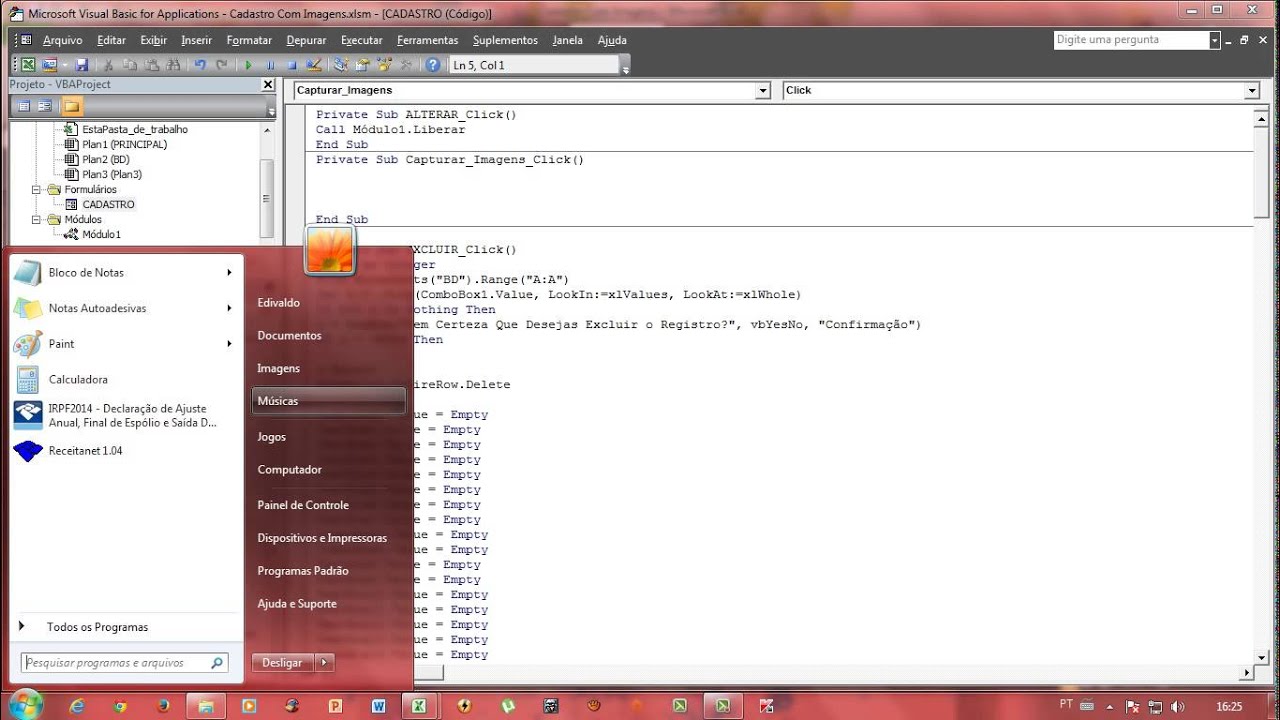Click the Paste toolbar icon

coord(152,65)
